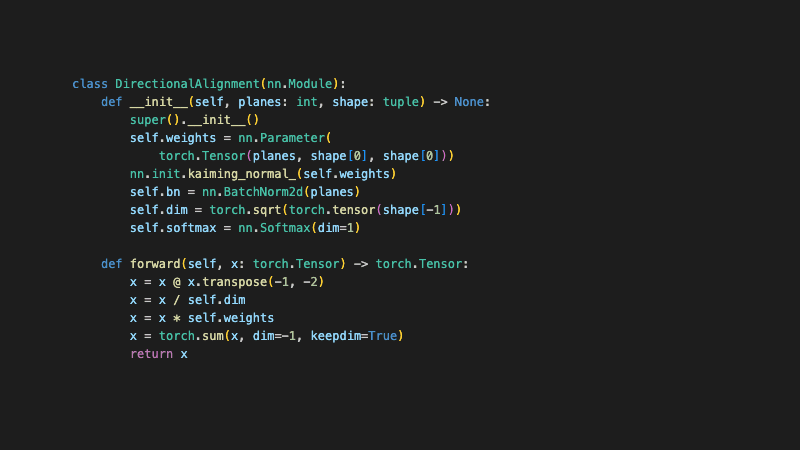Click the kaiming_normal_ function name

(x=242, y=174)
